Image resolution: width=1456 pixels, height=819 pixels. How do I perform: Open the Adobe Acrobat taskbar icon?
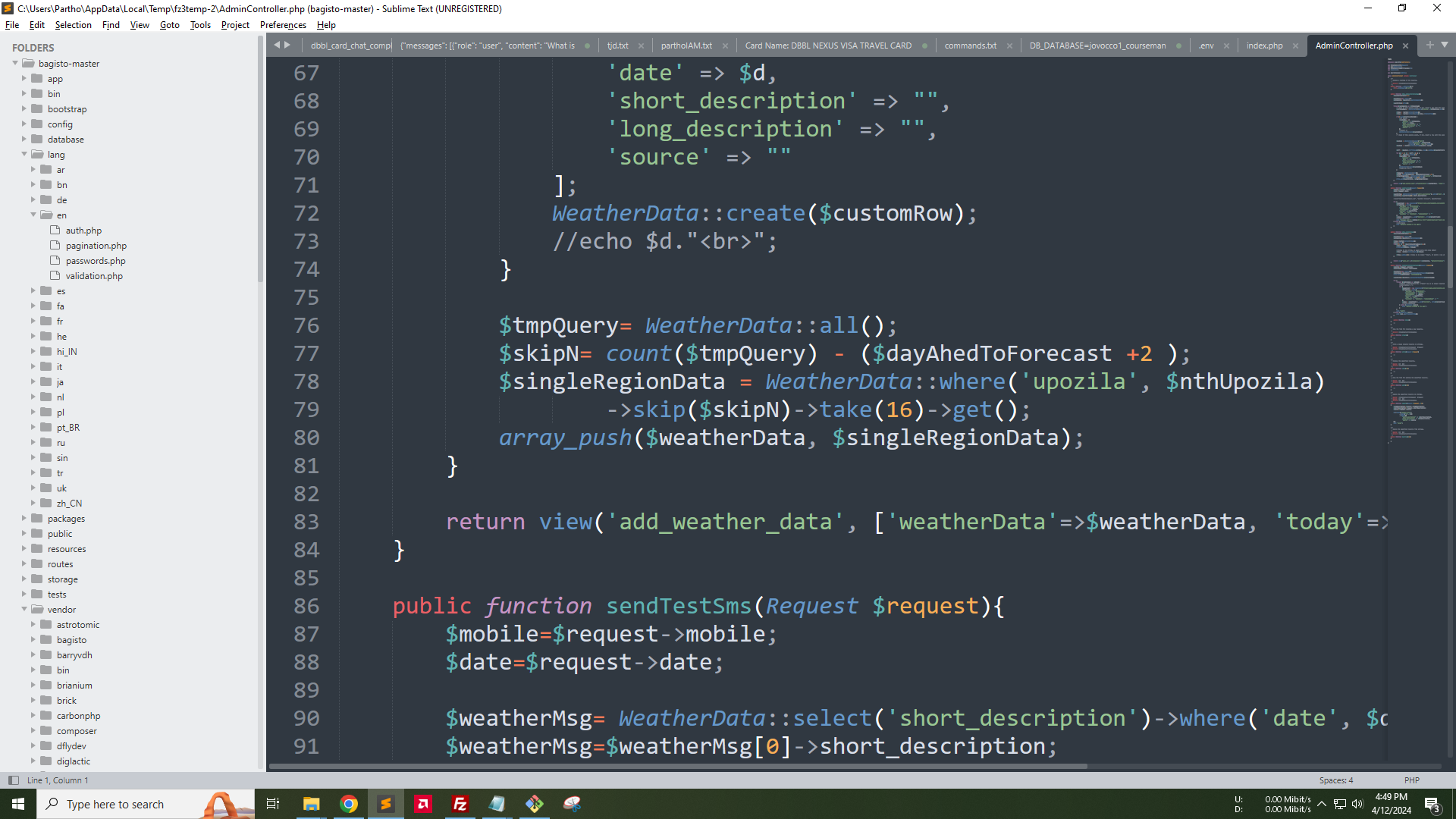(422, 804)
